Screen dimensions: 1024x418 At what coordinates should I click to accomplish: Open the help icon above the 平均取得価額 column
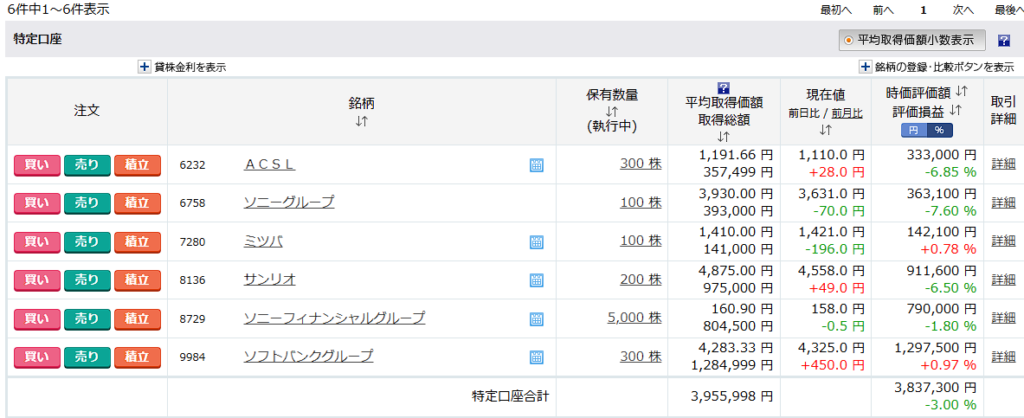[724, 88]
